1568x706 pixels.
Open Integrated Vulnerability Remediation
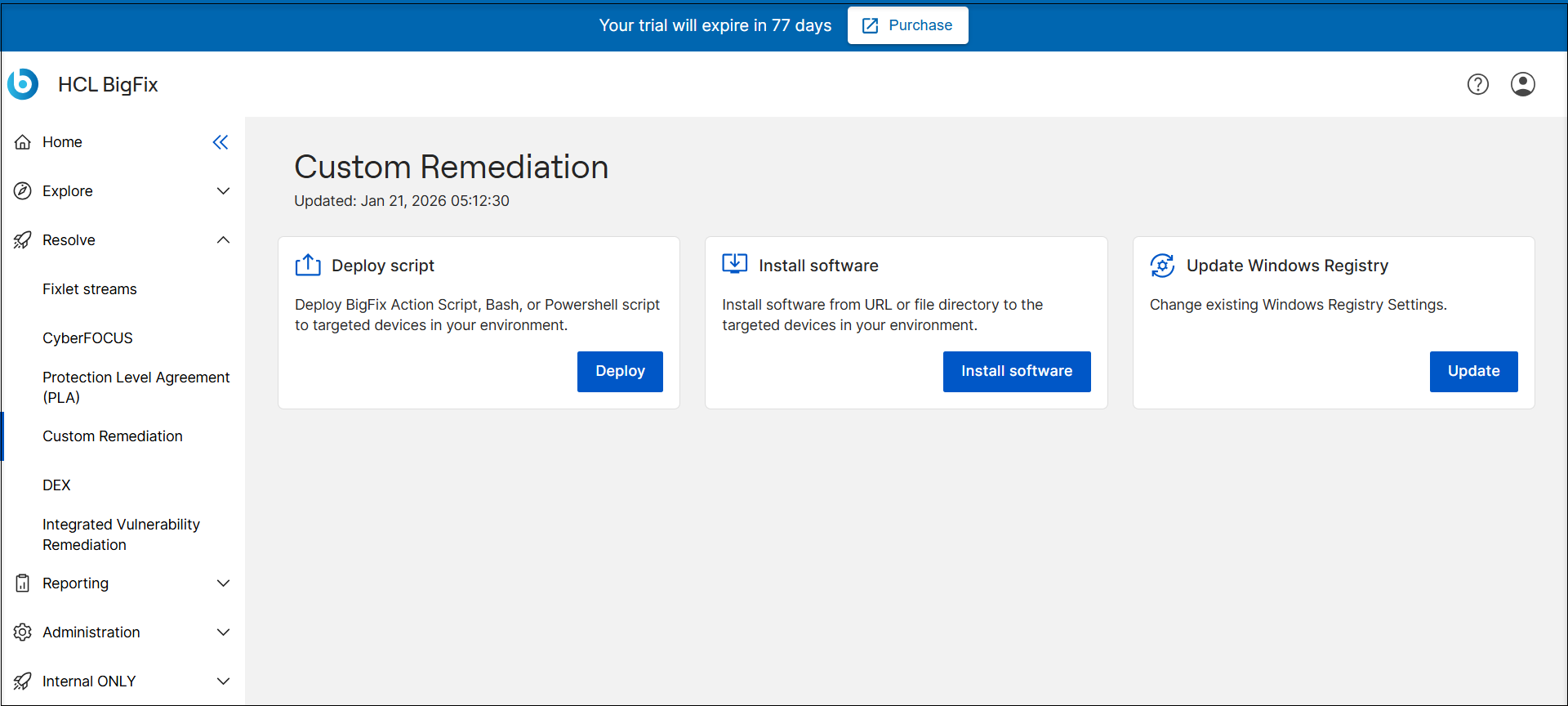click(121, 534)
